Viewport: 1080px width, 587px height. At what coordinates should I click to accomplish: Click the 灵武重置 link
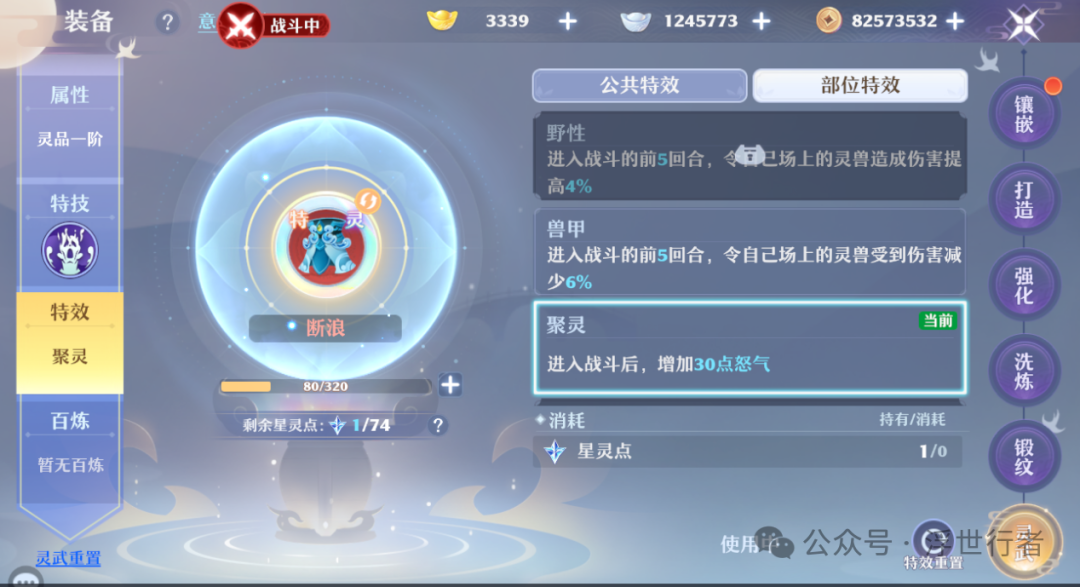pos(68,558)
